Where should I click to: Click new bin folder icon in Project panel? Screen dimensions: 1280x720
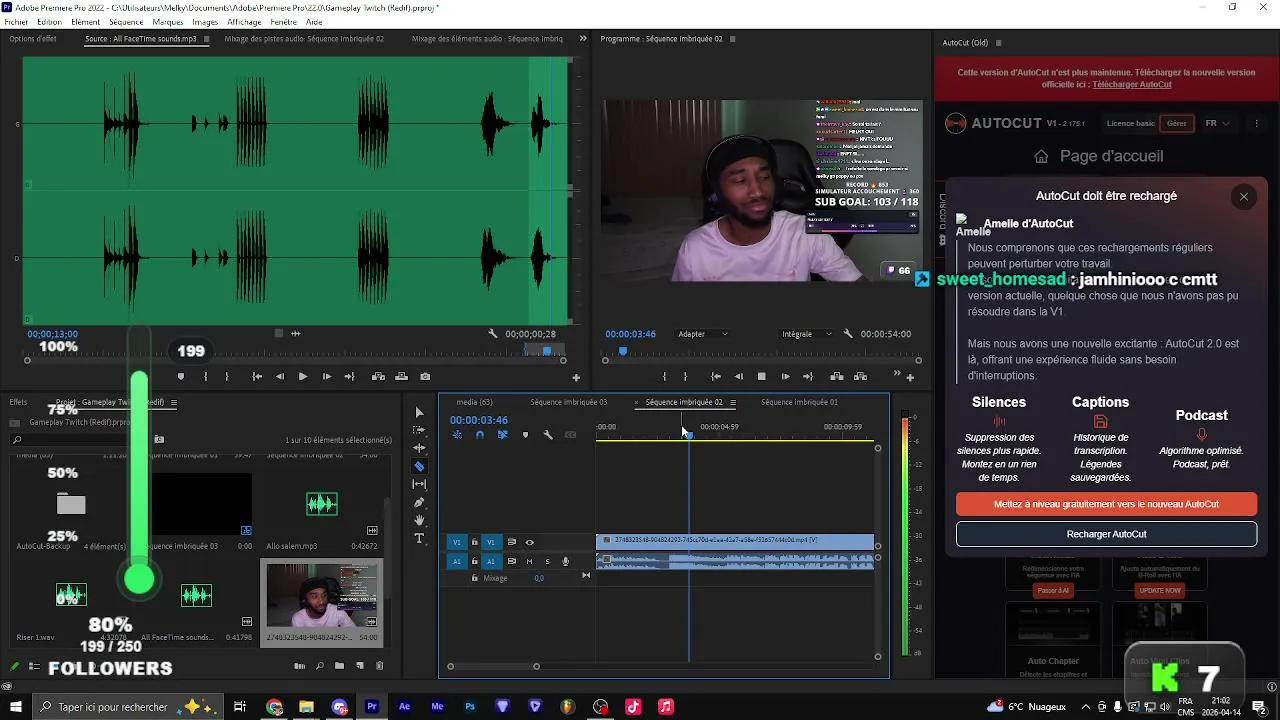tap(339, 666)
